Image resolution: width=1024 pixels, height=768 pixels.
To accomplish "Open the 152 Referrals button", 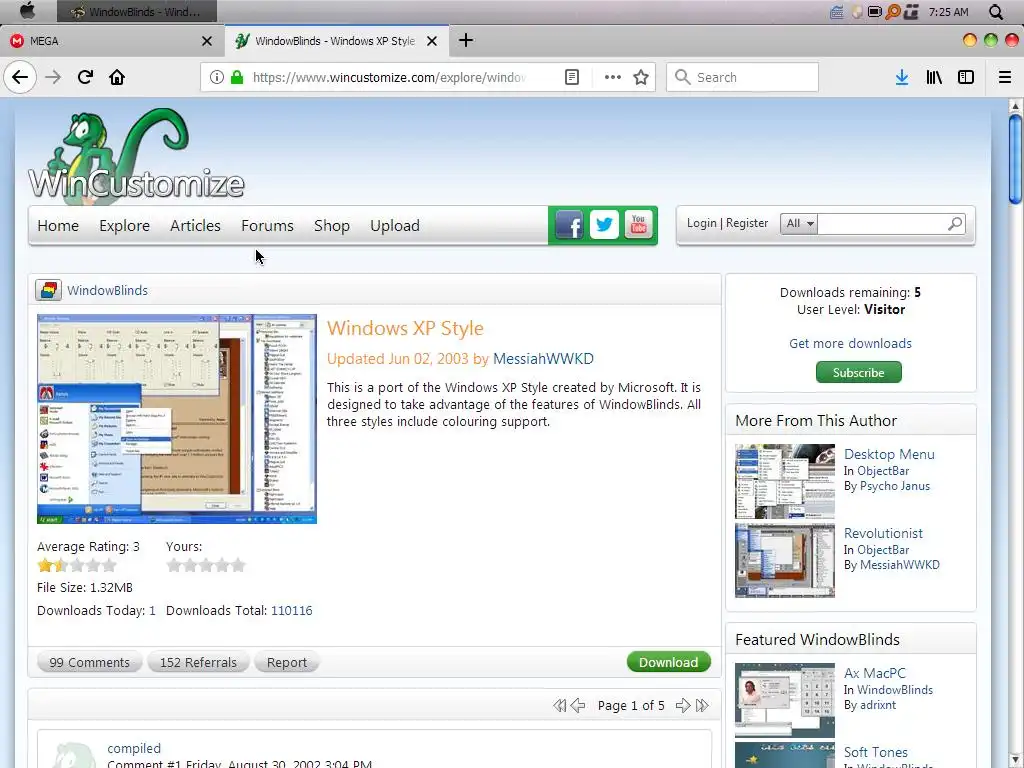I will coord(198,662).
